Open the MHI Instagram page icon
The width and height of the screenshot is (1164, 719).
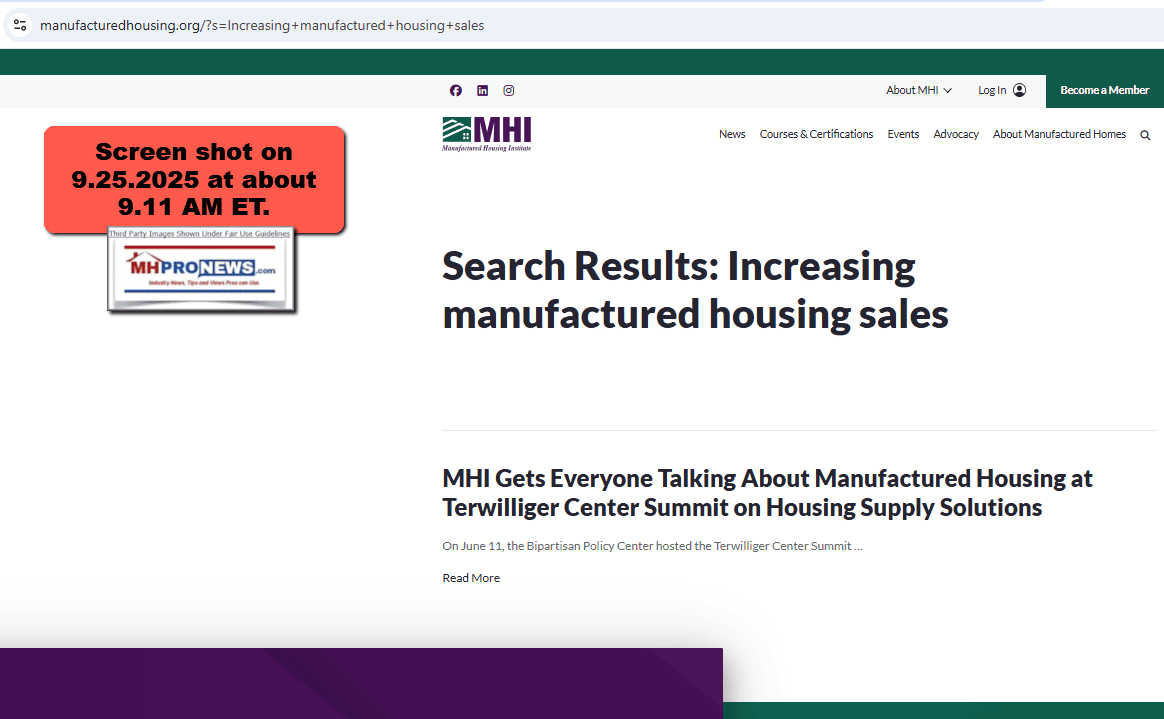coord(509,91)
